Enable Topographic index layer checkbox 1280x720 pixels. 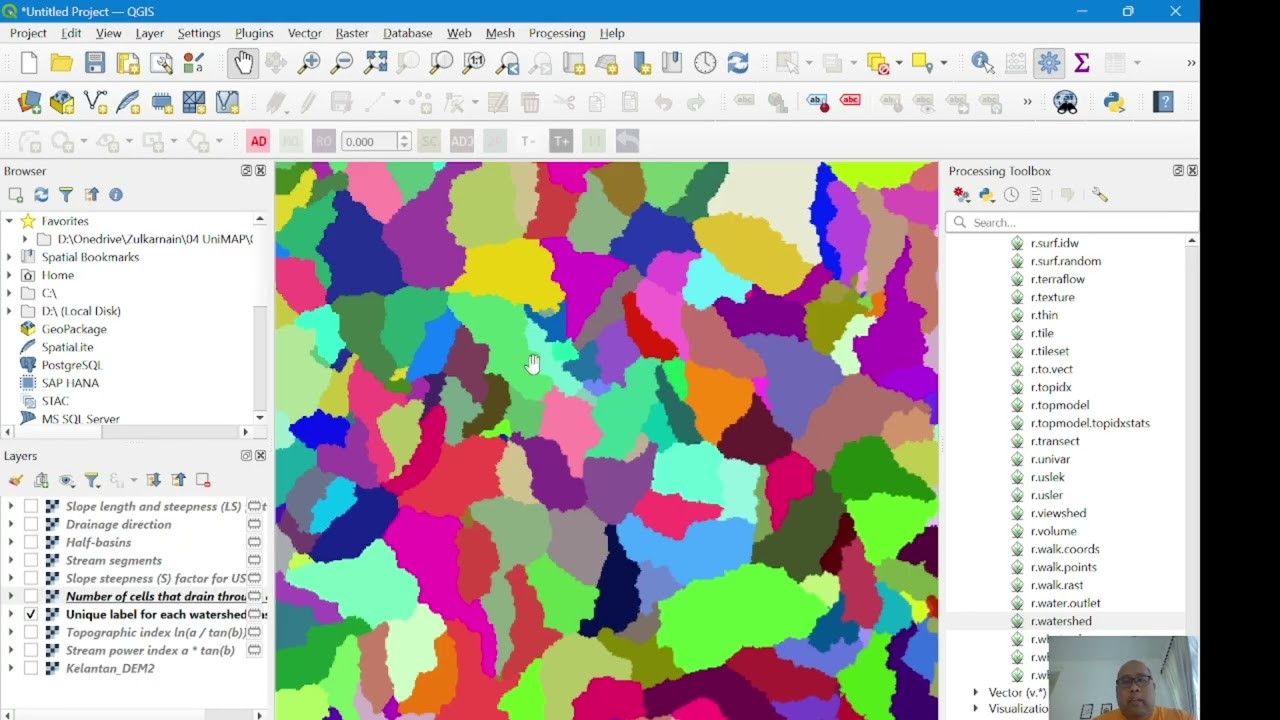(31, 632)
